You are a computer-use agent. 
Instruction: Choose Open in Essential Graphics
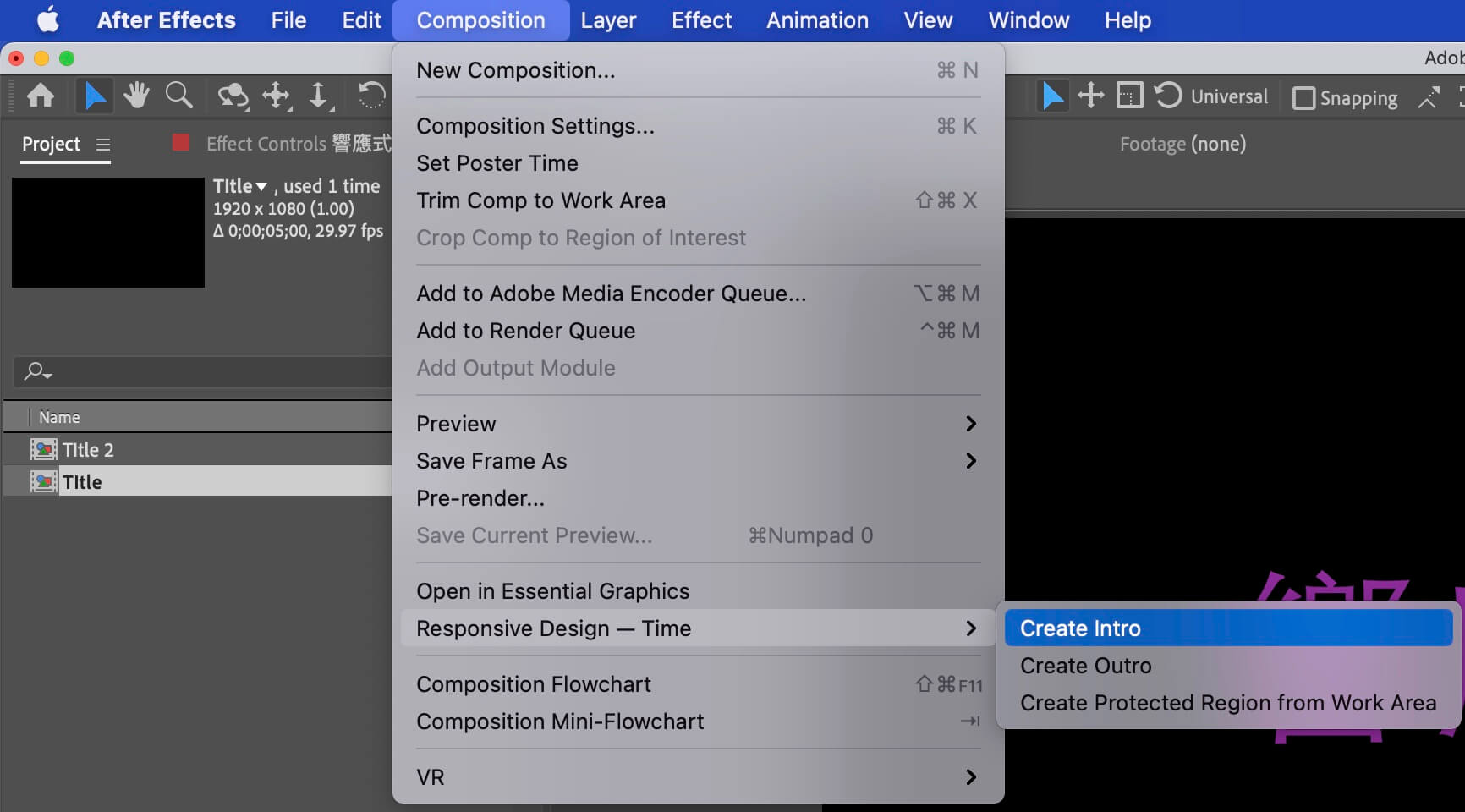[x=698, y=591]
